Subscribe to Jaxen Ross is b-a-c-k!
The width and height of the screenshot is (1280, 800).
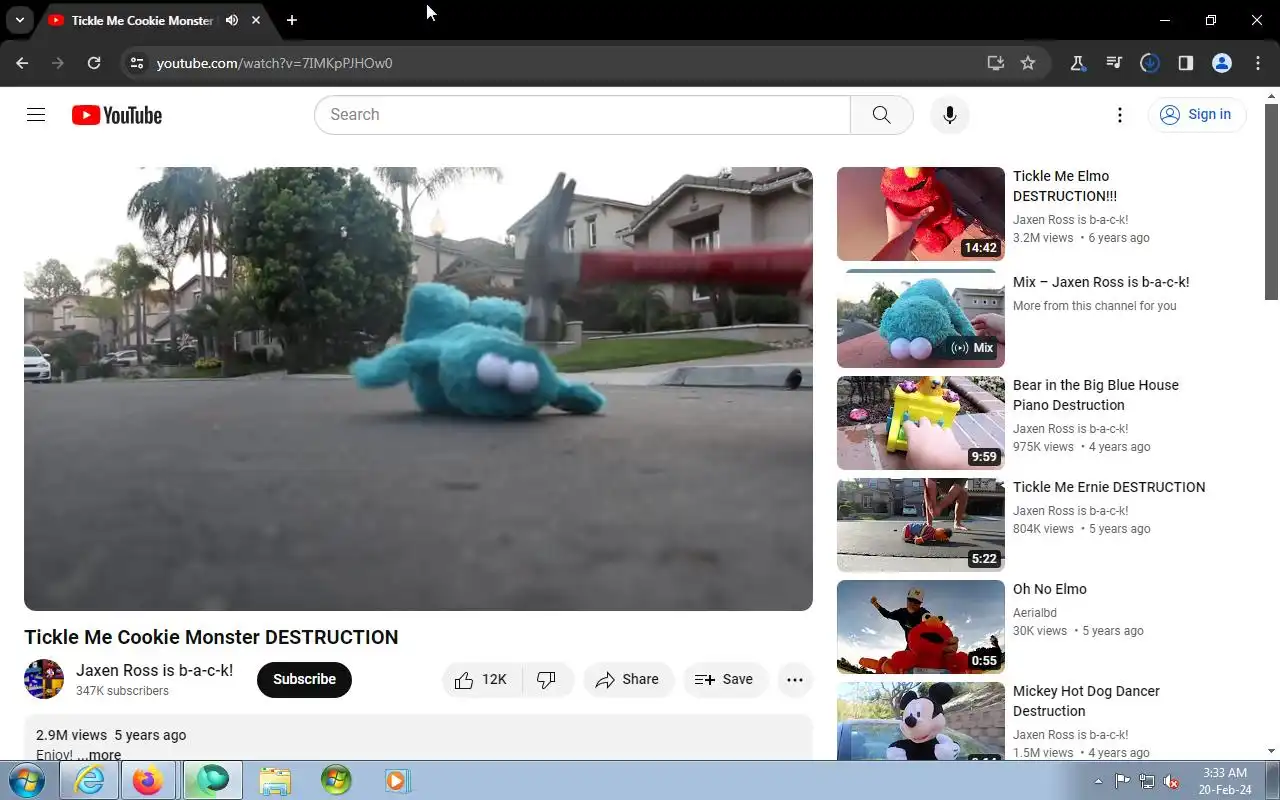point(304,679)
